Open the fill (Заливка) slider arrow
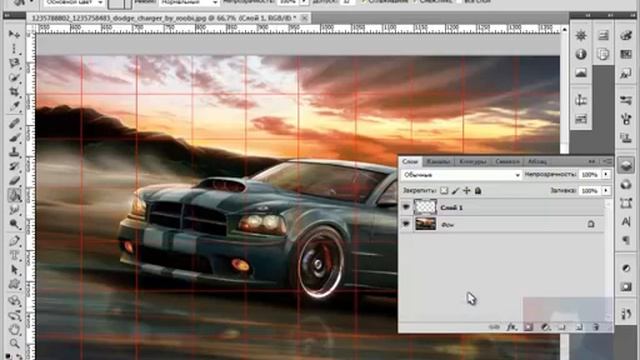640x360 pixels. tap(606, 191)
